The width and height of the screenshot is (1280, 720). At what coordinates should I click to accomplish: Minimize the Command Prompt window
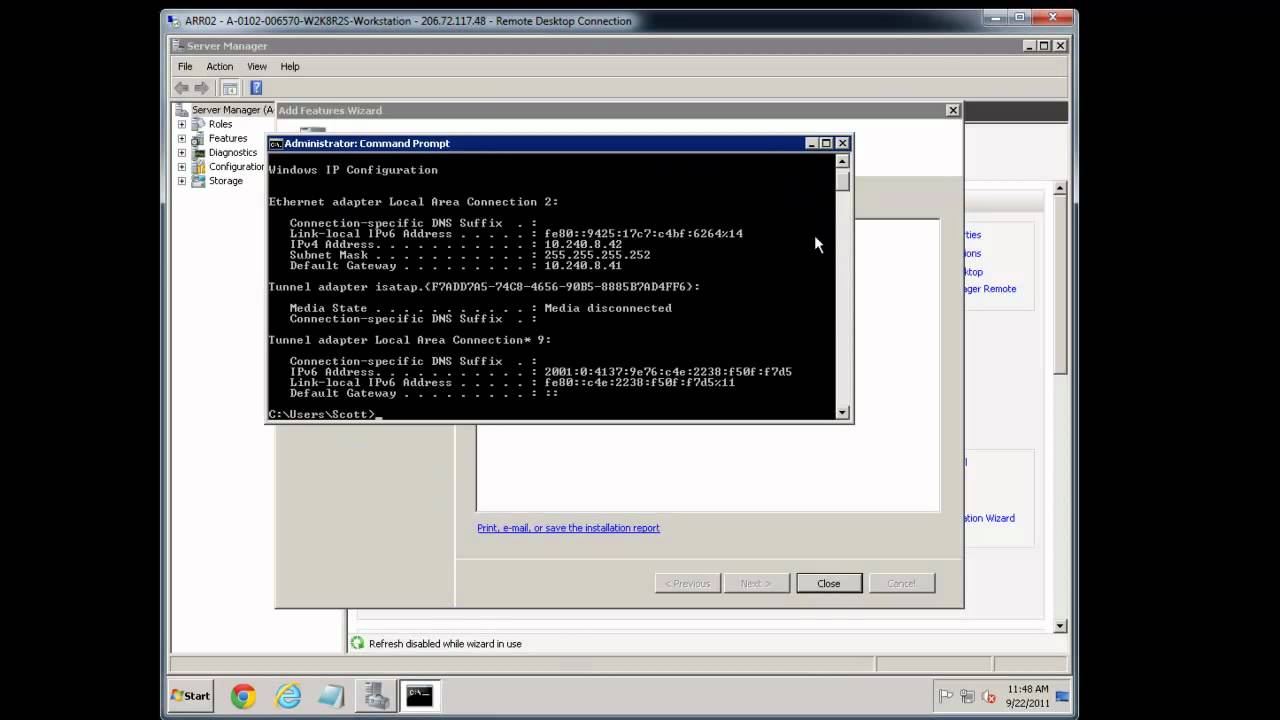tap(811, 143)
